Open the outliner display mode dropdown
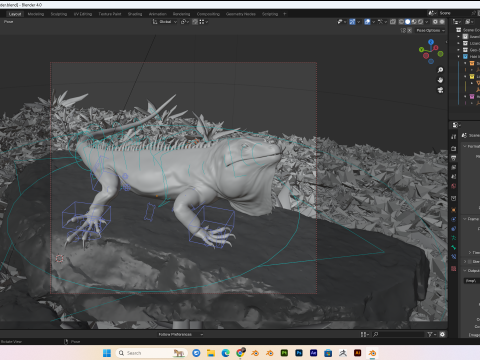 pyautogui.click(x=469, y=22)
